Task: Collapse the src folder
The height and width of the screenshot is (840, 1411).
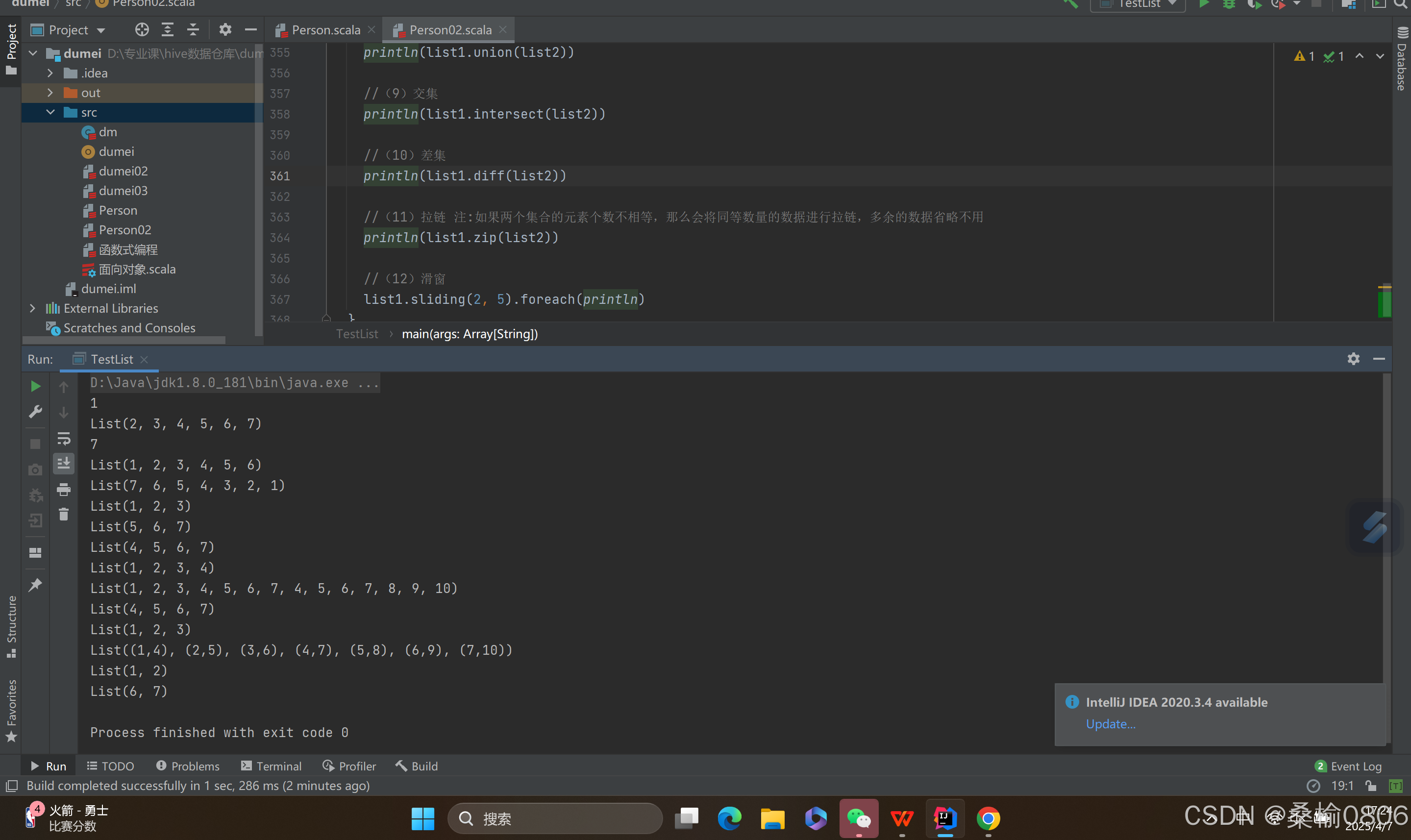Action: click(x=50, y=112)
